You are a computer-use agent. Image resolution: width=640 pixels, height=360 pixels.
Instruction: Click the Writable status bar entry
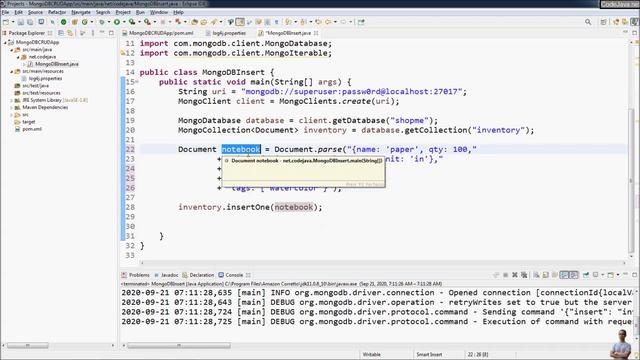tap(372, 355)
